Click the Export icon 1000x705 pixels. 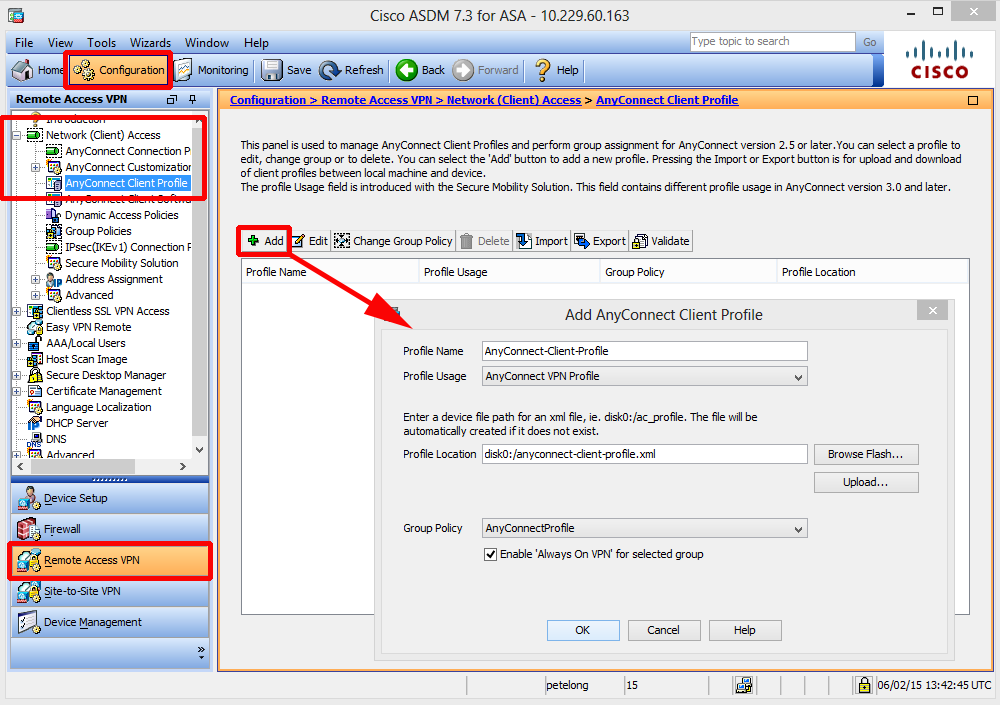click(x=582, y=241)
